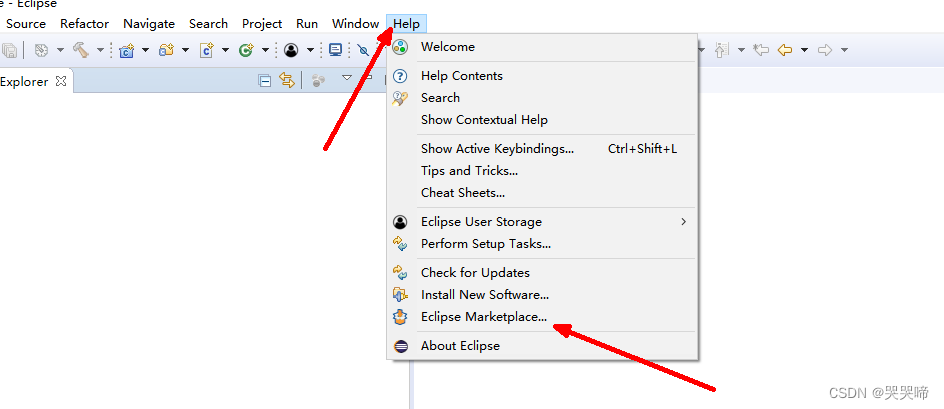Choose Search inside the Help dropdown

[542, 98]
